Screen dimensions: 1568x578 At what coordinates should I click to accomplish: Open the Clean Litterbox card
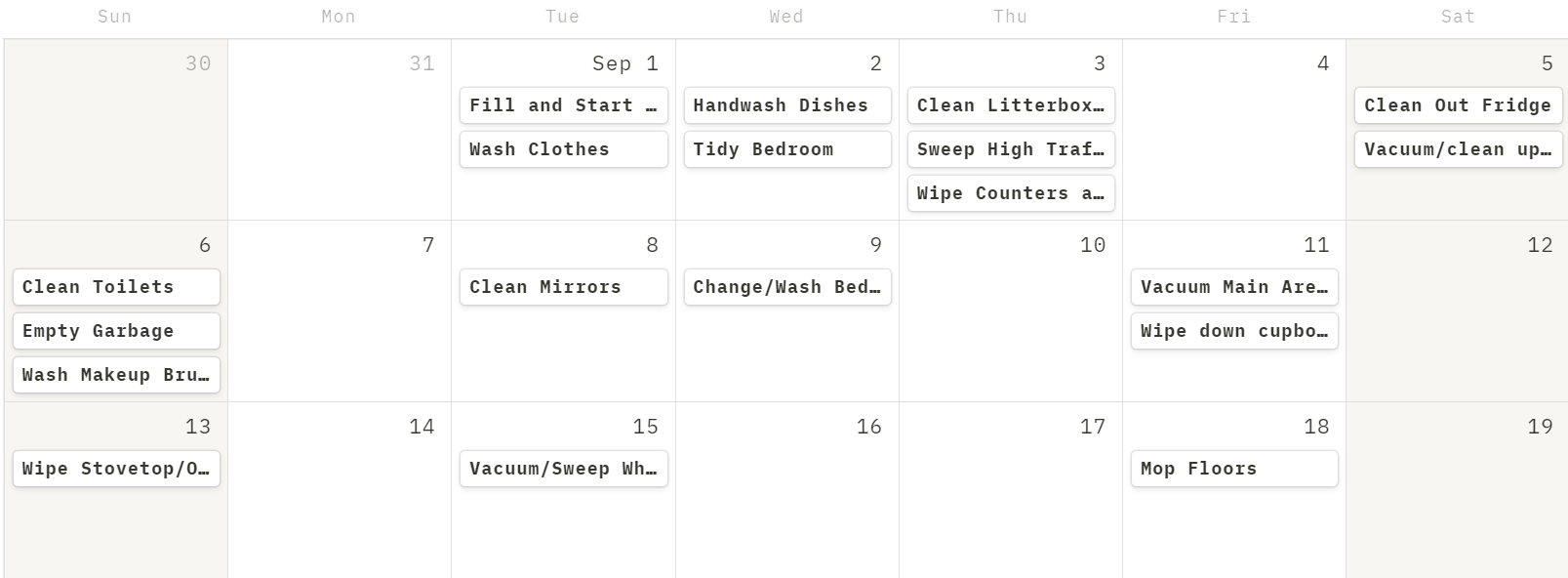point(1011,105)
